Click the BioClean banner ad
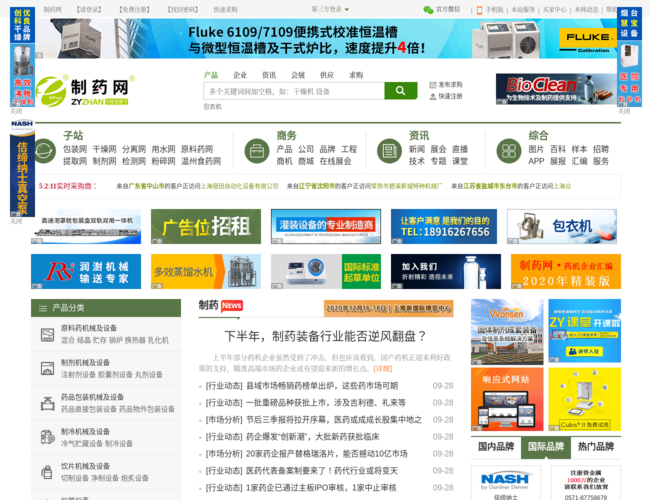The height and width of the screenshot is (500, 650). pyautogui.click(x=556, y=89)
